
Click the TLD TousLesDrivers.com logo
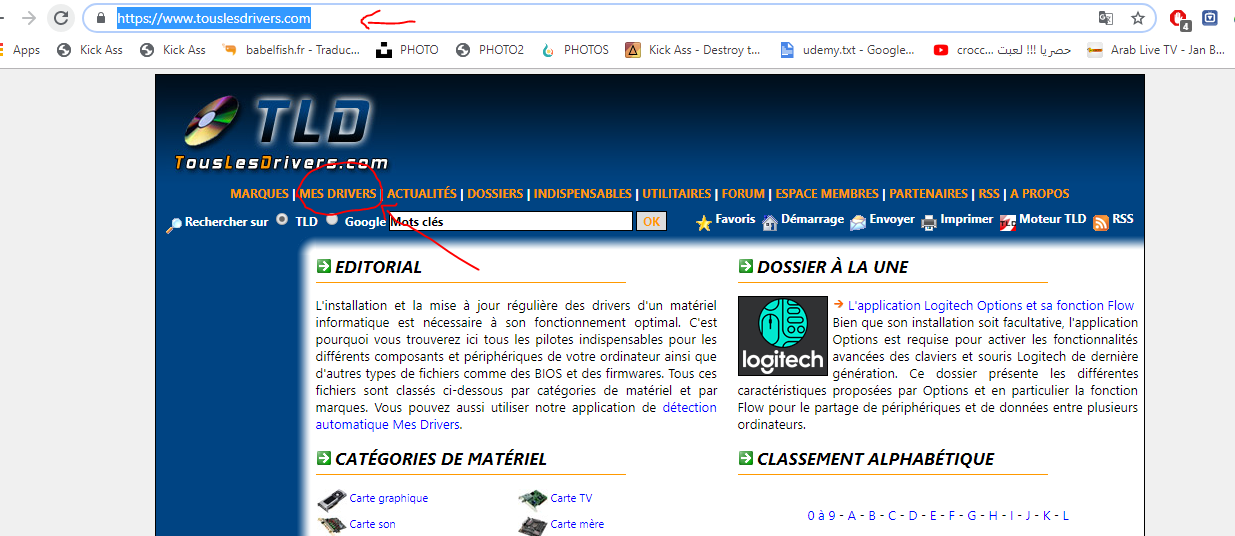[283, 133]
